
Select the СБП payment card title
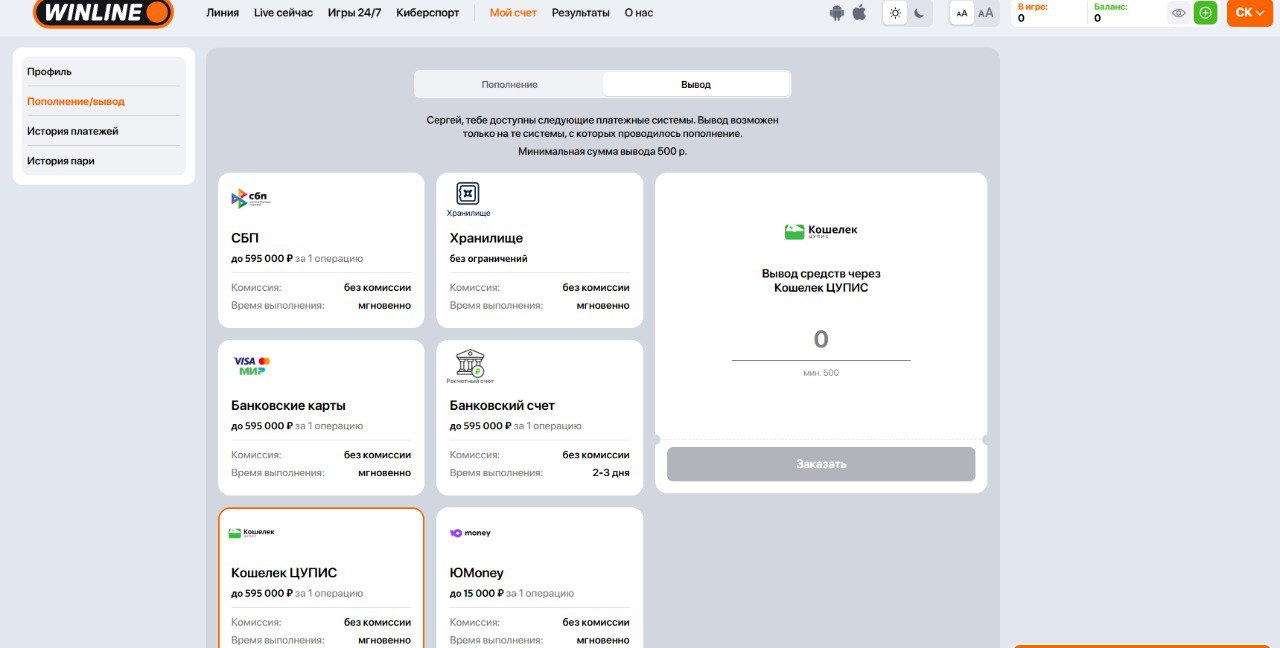coord(245,238)
